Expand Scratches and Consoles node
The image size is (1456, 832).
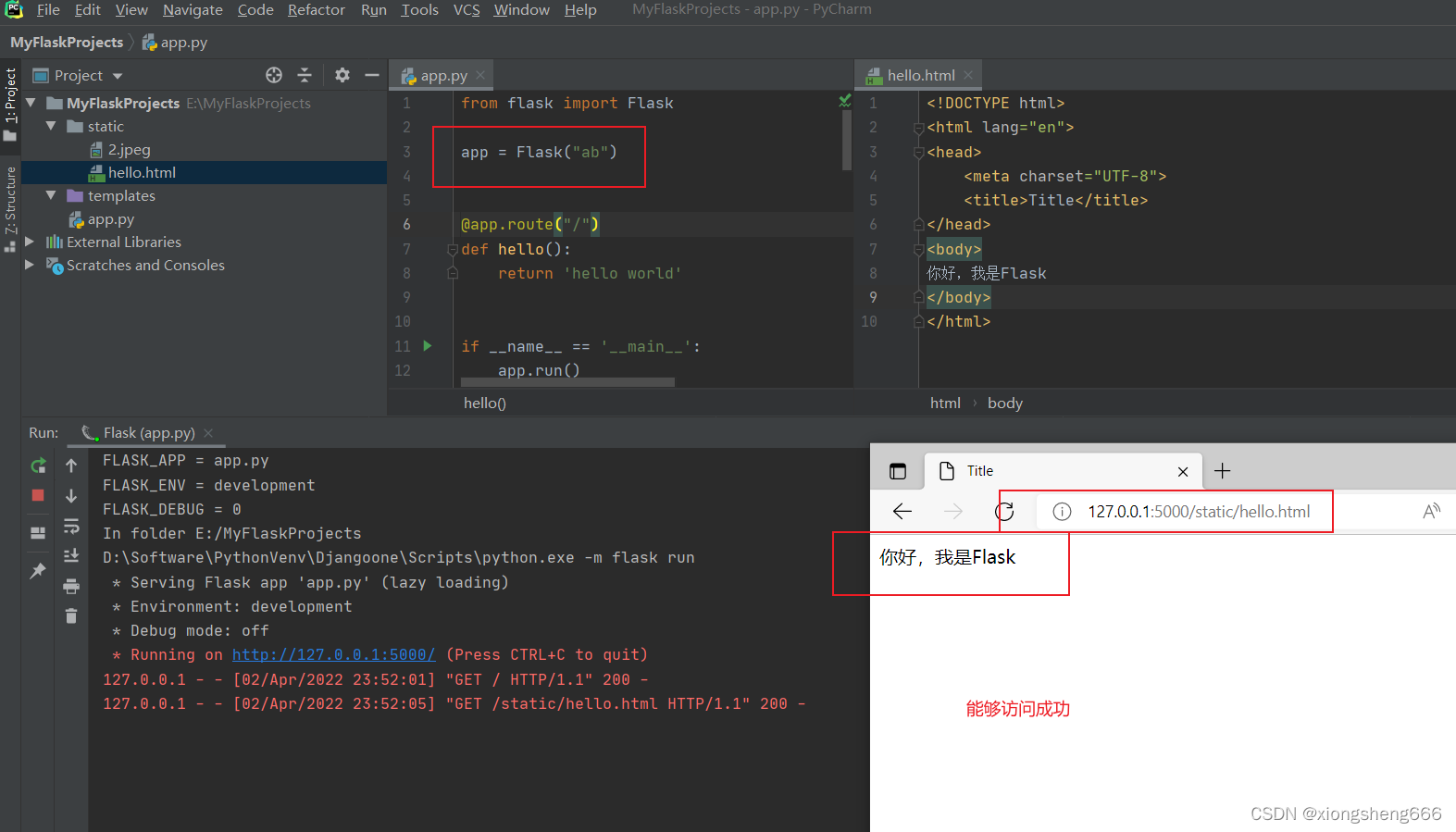[x=30, y=265]
